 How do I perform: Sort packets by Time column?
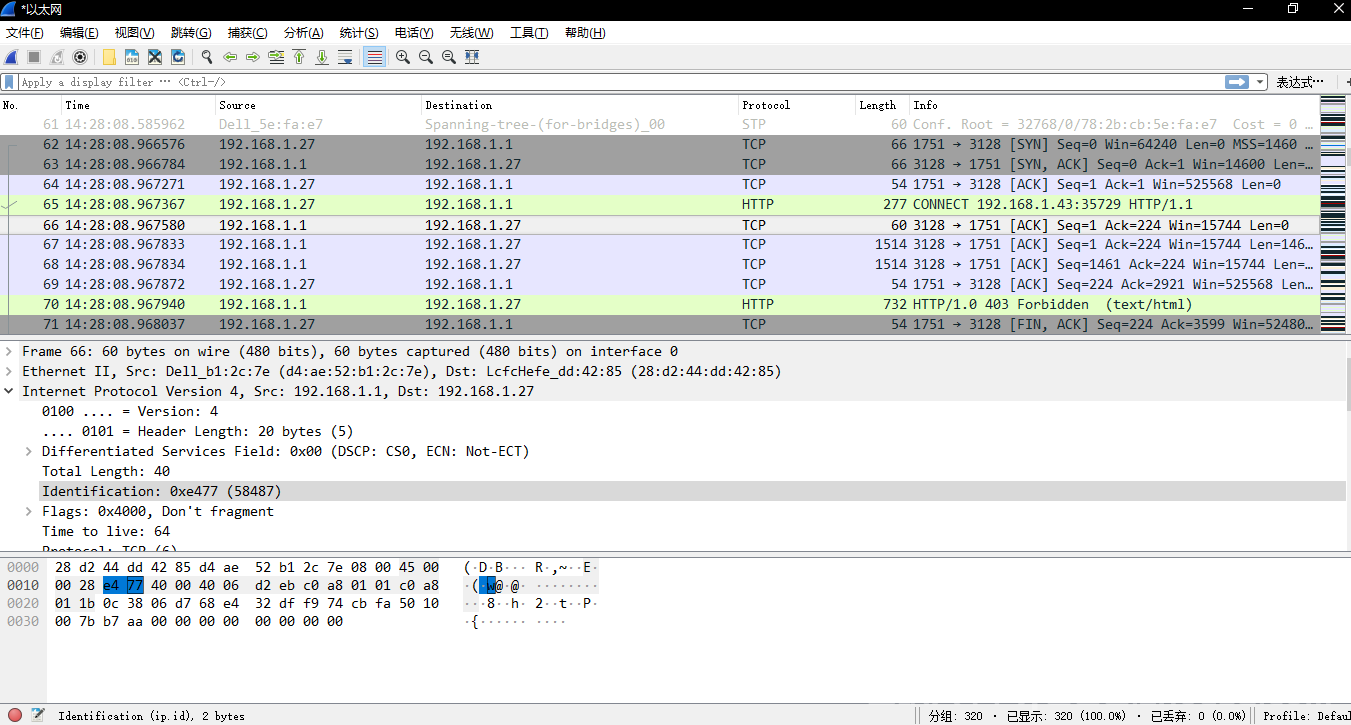click(x=139, y=105)
